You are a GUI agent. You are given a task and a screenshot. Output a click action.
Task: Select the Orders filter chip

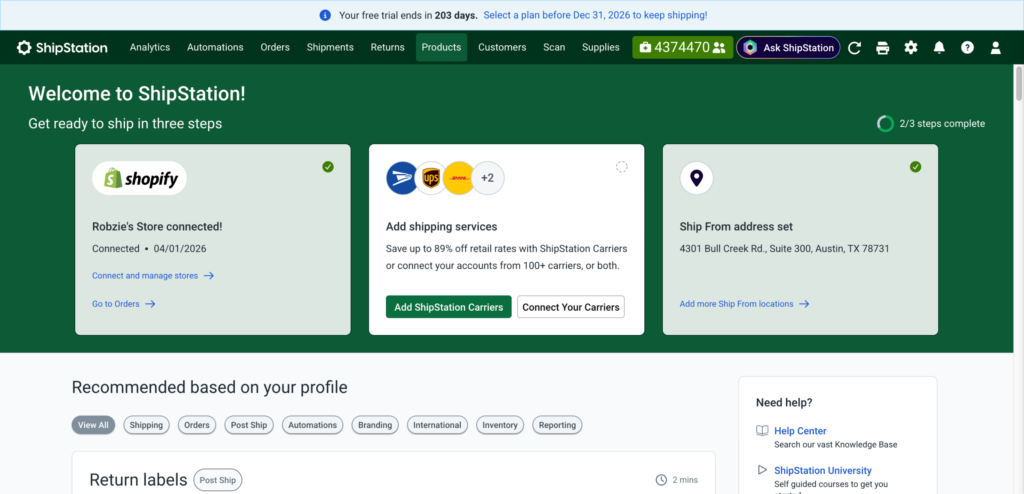(x=197, y=425)
